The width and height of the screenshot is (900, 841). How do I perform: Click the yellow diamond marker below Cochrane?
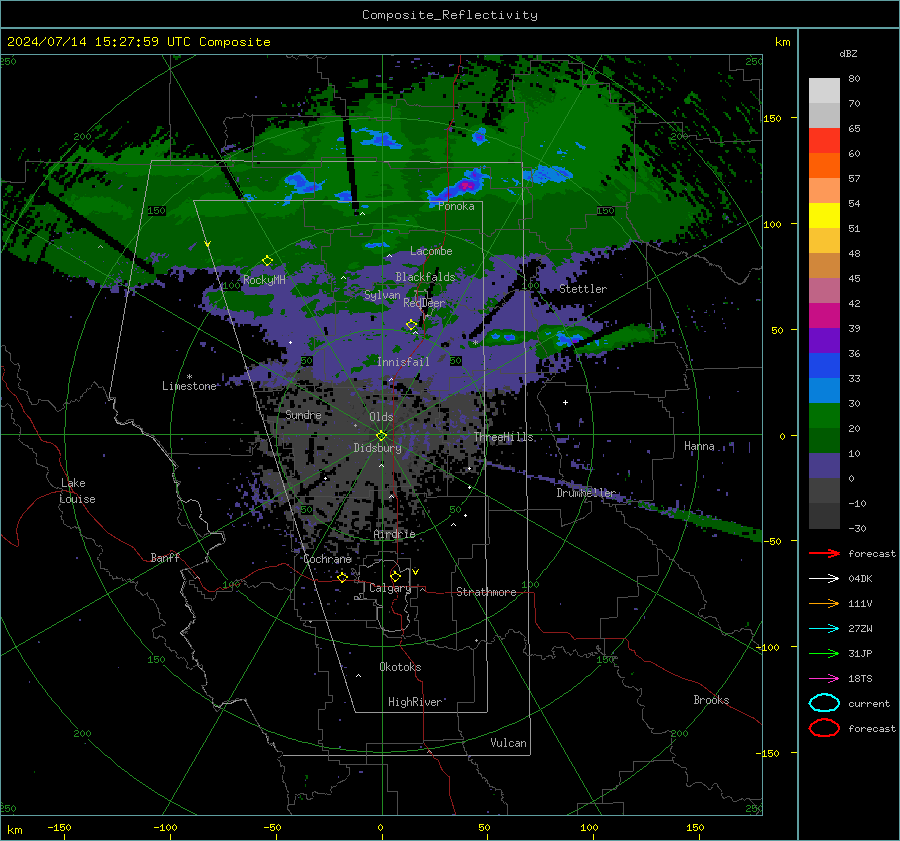pyautogui.click(x=343, y=577)
